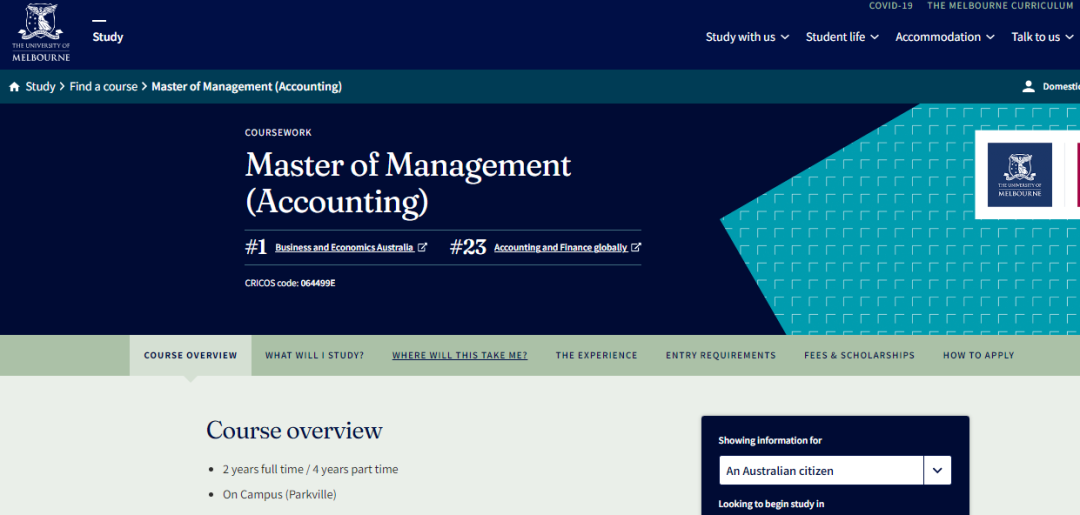Click the user profile icon beside Domestic
This screenshot has height=515, width=1080.
(x=1028, y=87)
